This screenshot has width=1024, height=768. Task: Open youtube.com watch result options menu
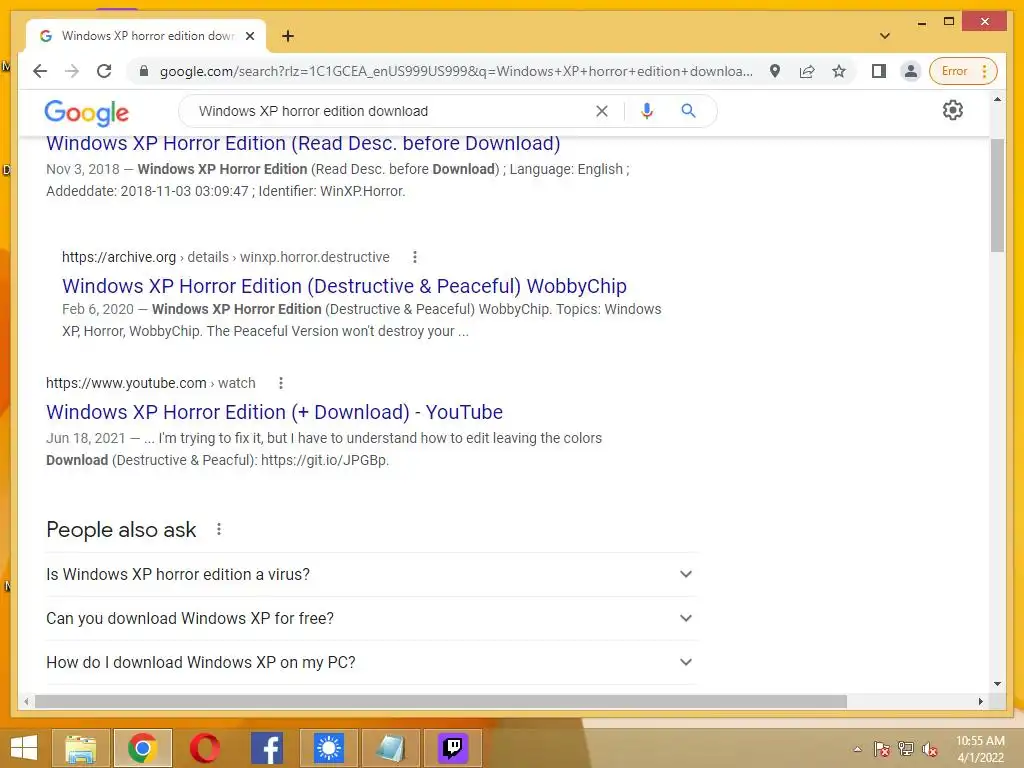point(281,383)
